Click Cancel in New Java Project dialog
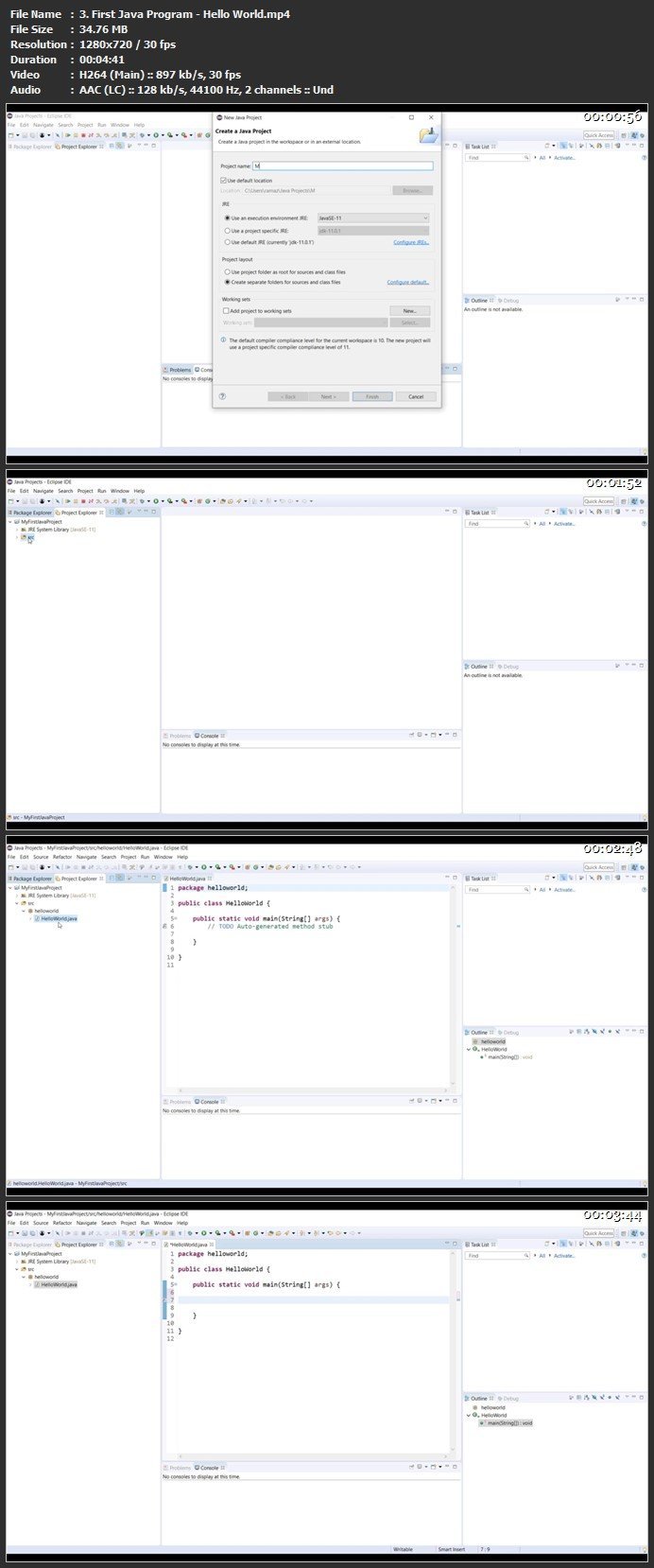The image size is (654, 1568). click(x=416, y=396)
